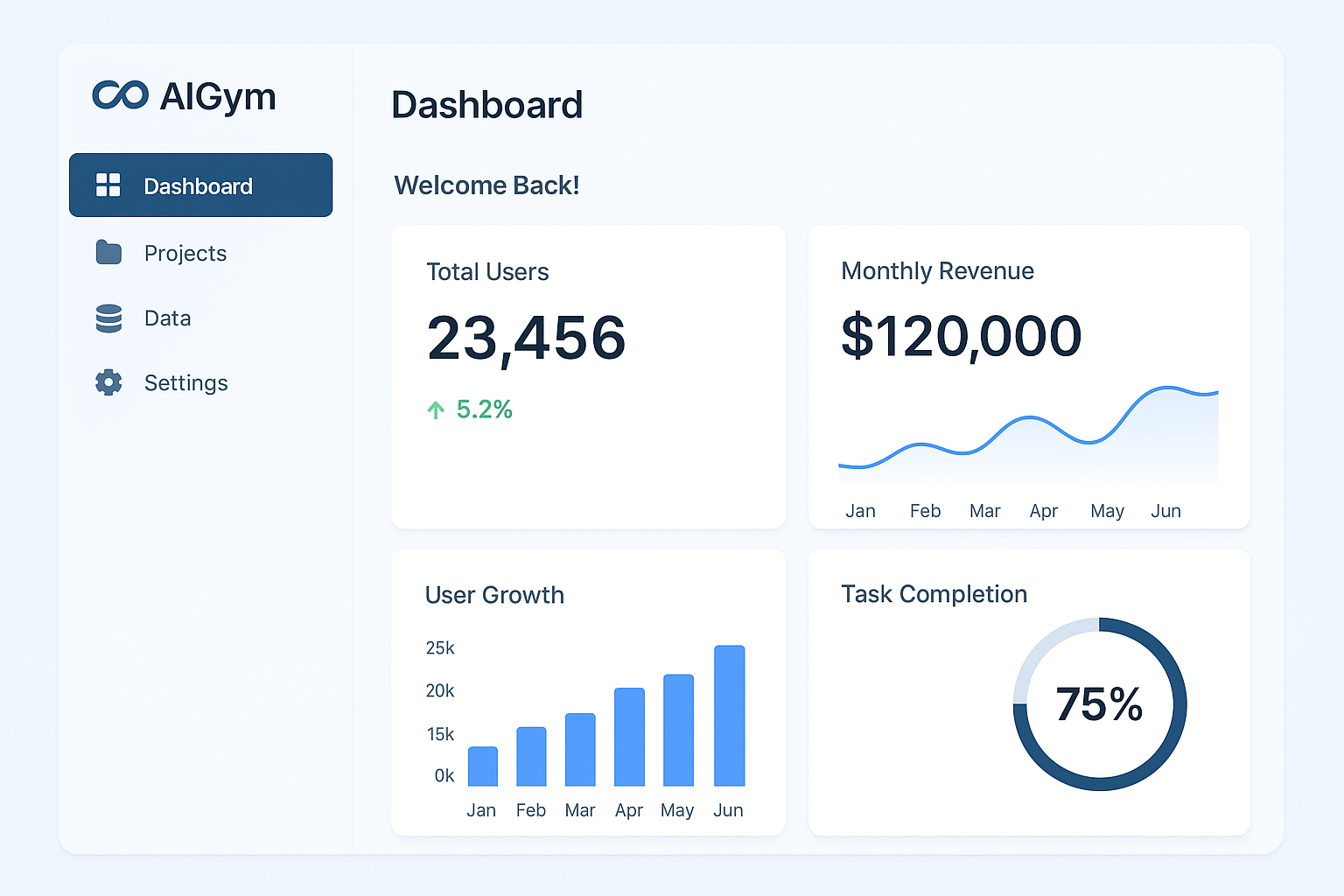Go to the Data section label
This screenshot has width=1344, height=896.
click(167, 318)
